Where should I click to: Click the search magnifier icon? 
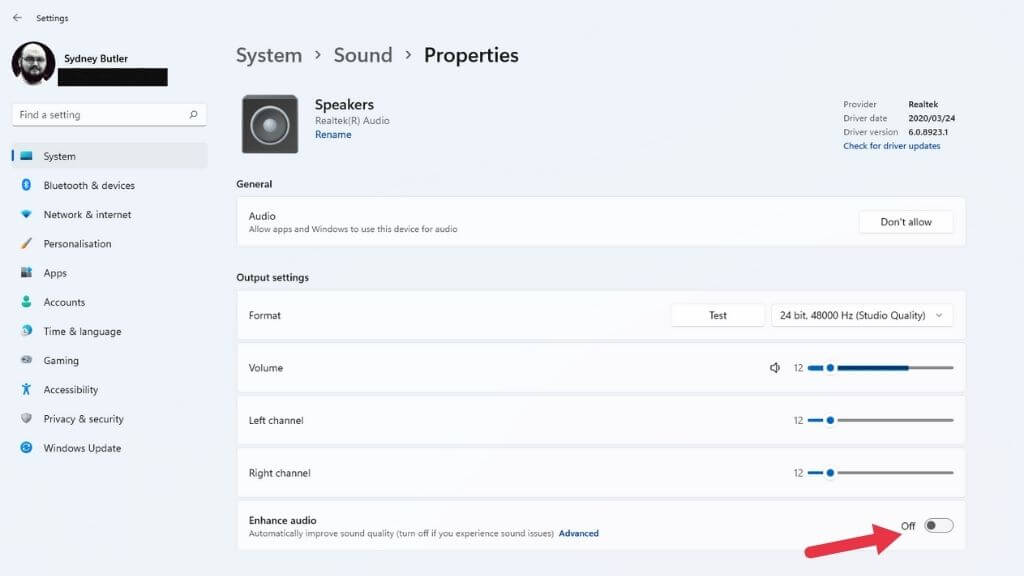(x=194, y=115)
